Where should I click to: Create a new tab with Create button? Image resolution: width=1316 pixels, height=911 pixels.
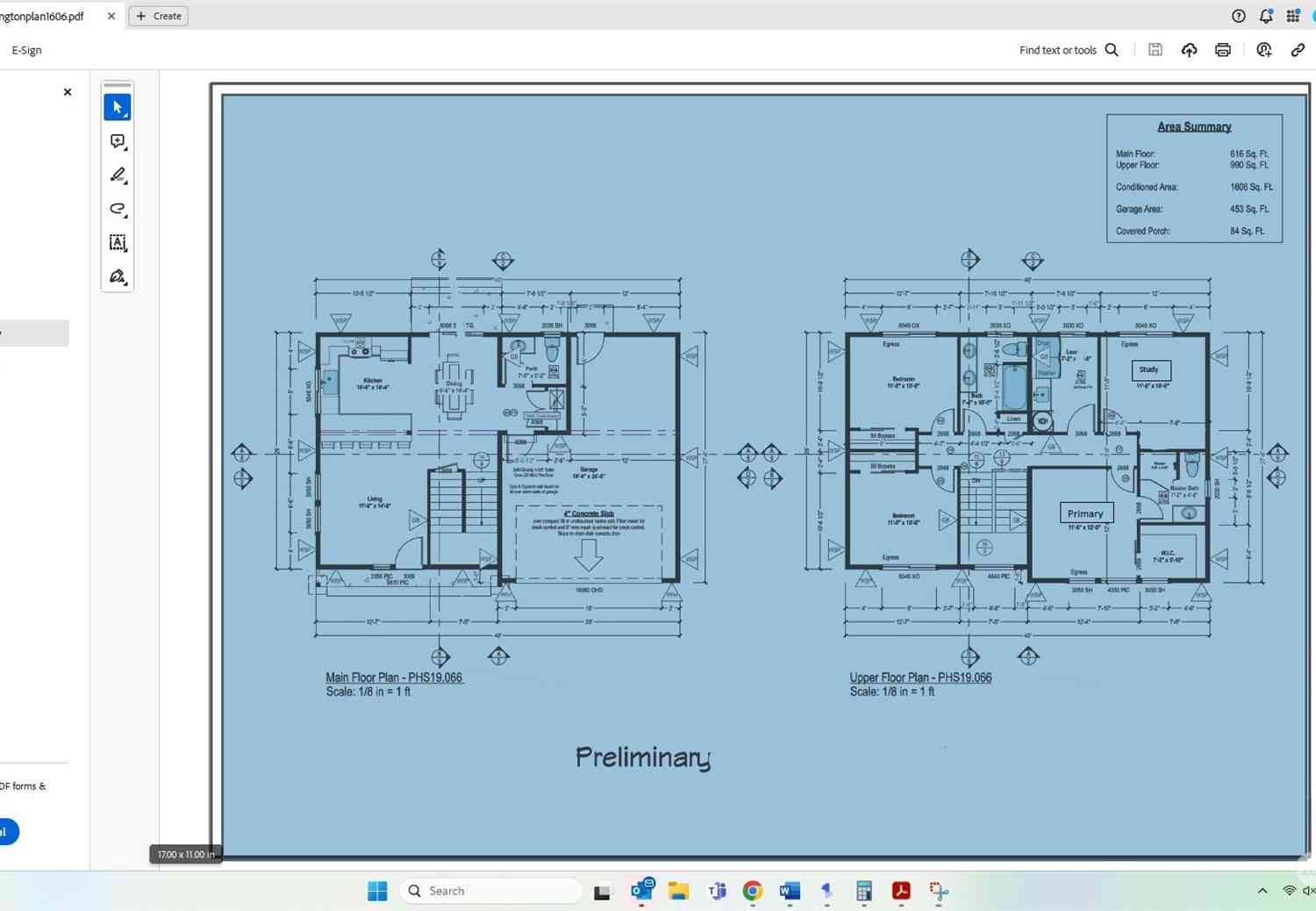tap(159, 16)
